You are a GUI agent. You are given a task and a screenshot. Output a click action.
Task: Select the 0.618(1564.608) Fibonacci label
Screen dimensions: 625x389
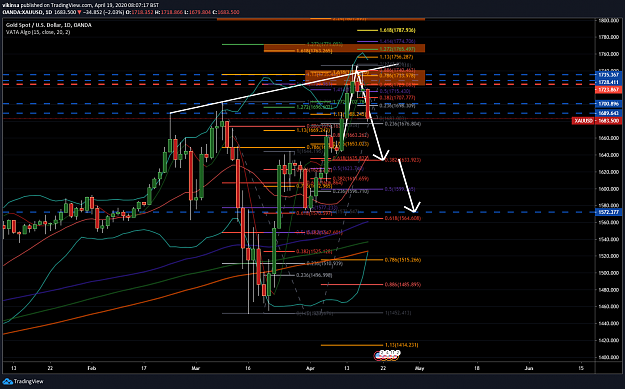403,218
